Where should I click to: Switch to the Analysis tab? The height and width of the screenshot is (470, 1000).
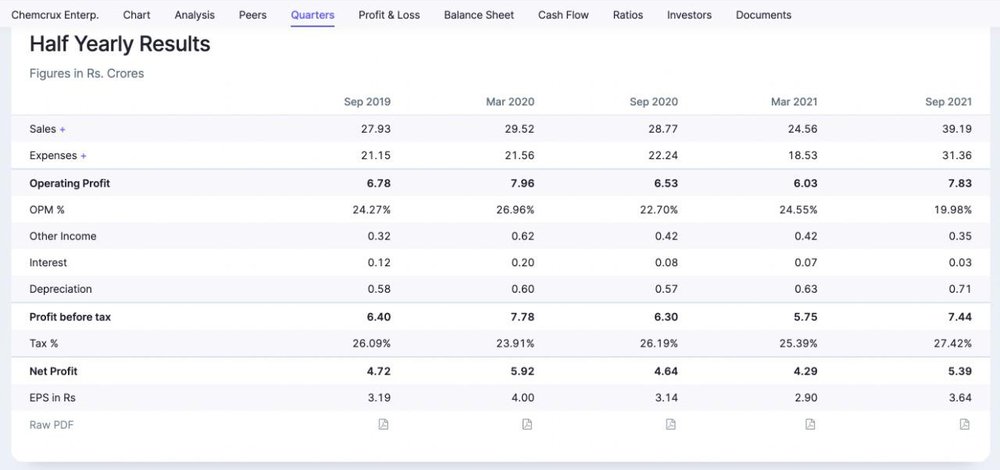(195, 15)
